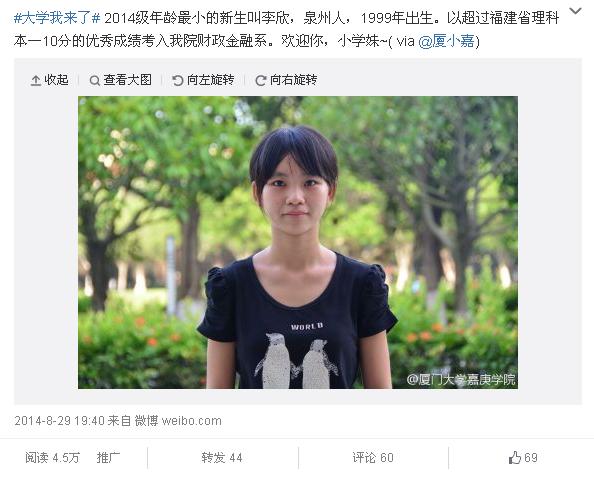Open the post options chevron dropdown

[576, 11]
